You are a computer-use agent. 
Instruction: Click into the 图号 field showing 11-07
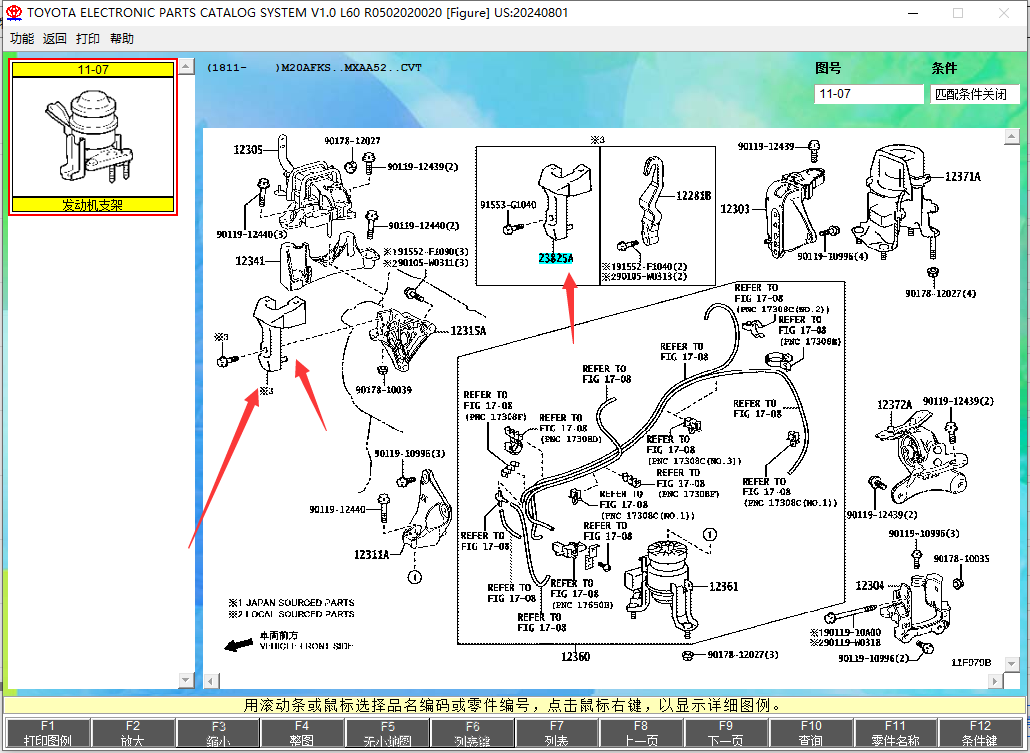pyautogui.click(x=868, y=94)
